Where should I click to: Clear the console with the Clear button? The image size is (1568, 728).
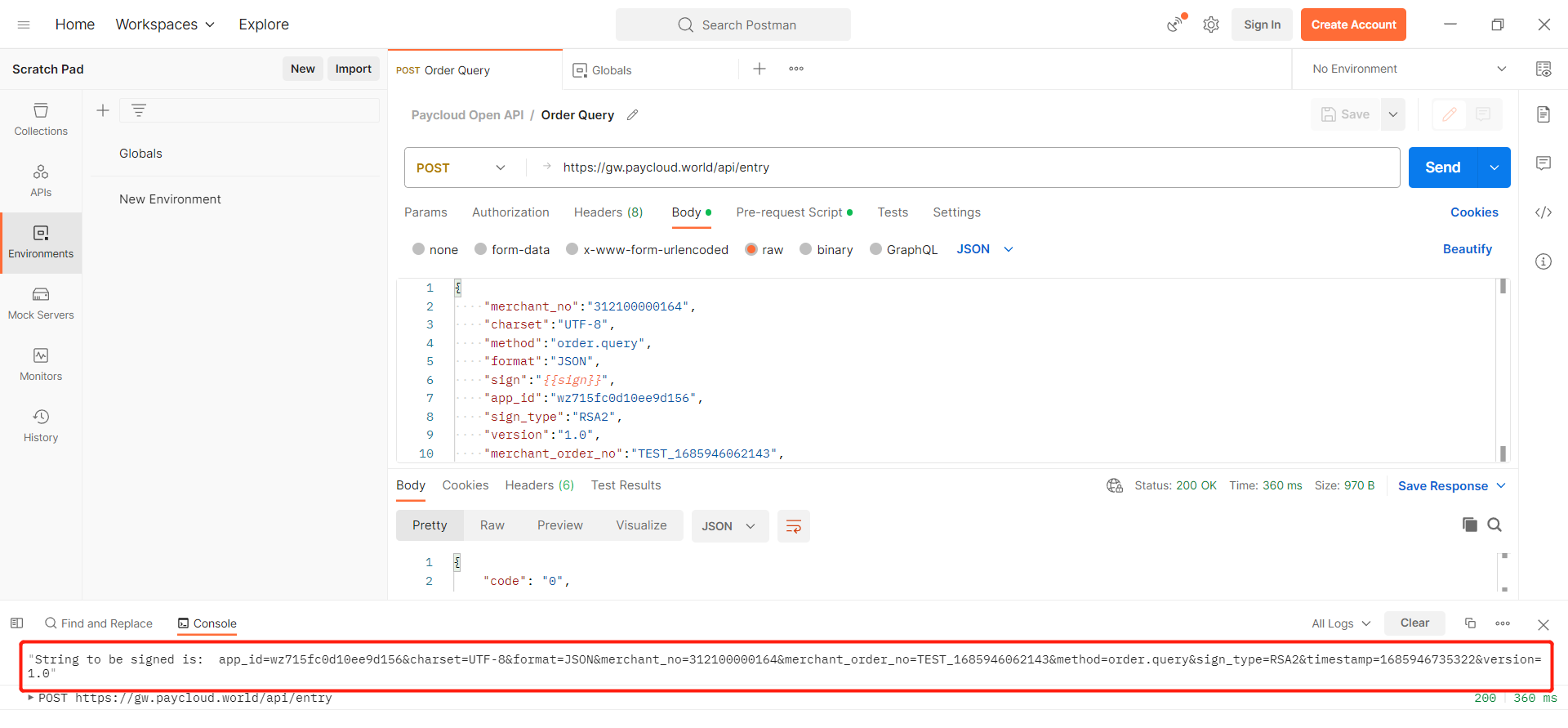click(1414, 623)
